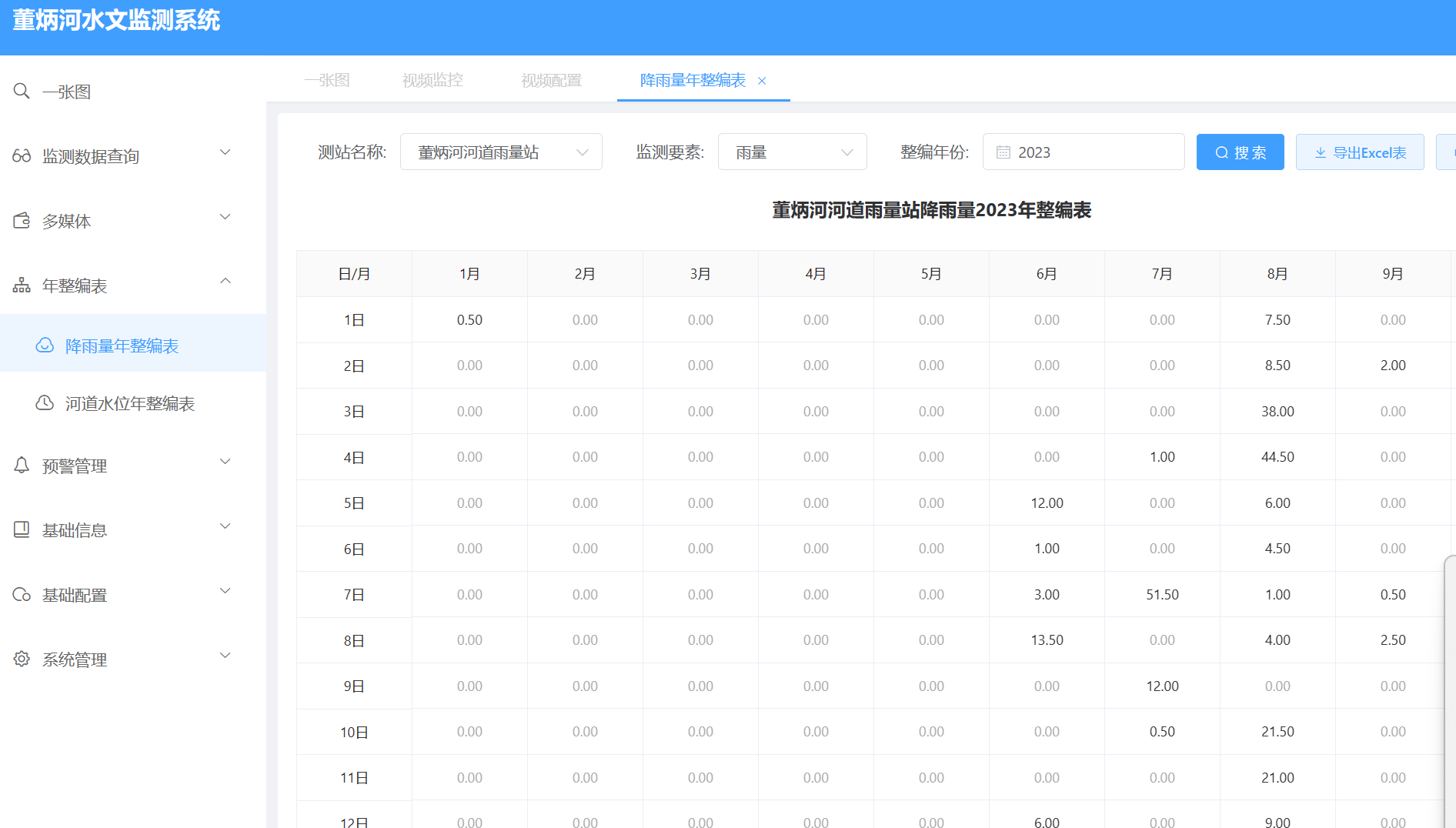Screen dimensions: 1456x828
Task: Open 降雨量年整编表 in the sidebar
Action: 133,343
